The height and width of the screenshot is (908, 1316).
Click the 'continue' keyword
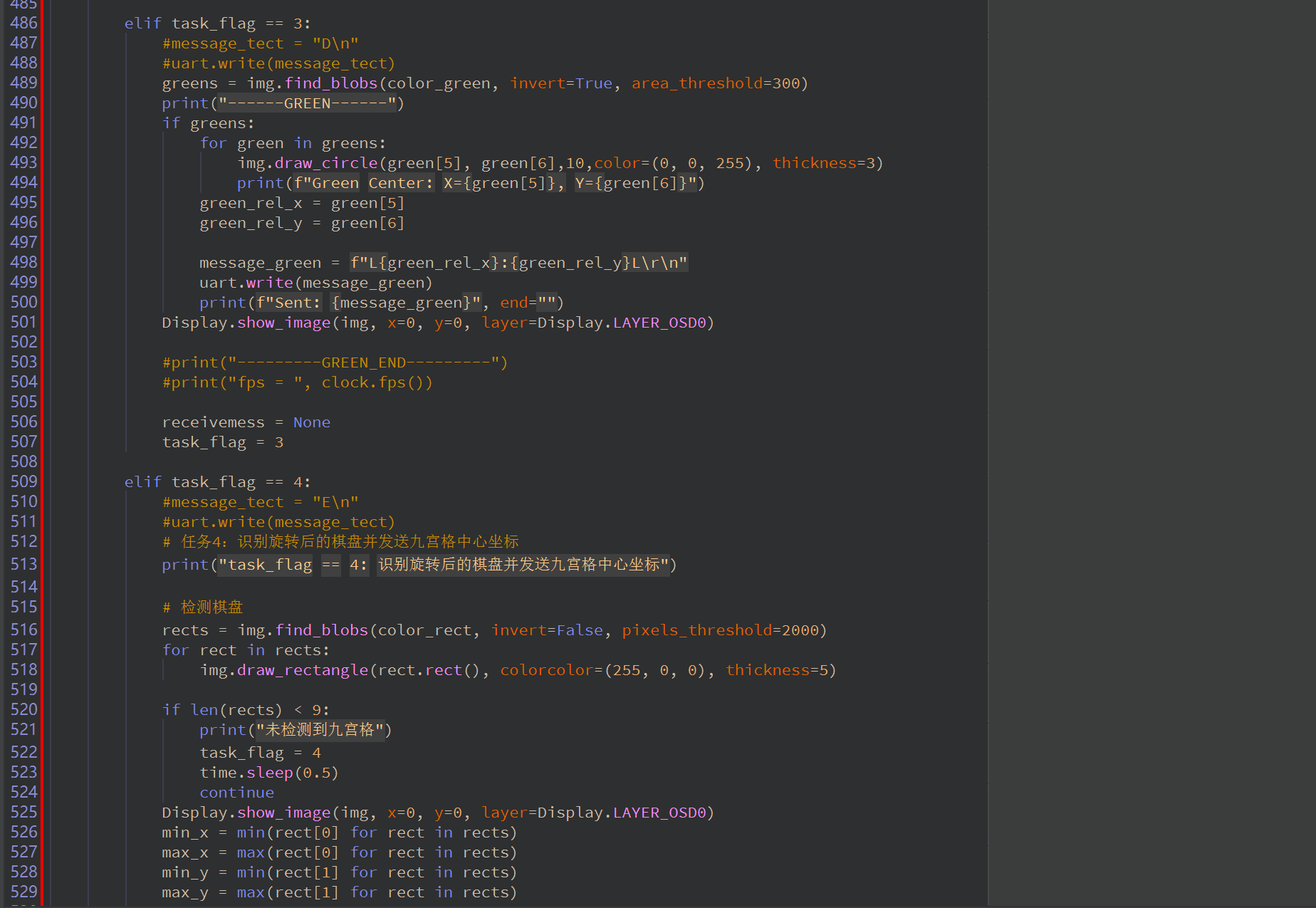[236, 793]
